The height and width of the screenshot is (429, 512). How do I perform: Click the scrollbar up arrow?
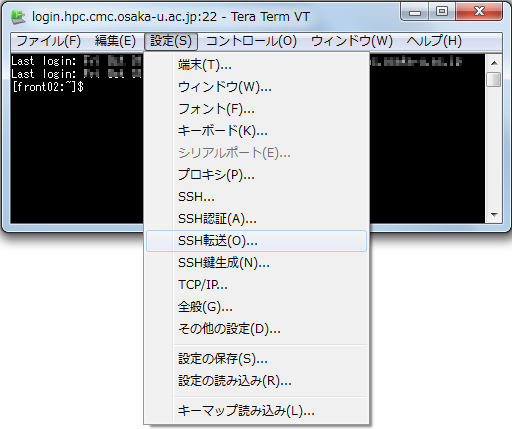[494, 63]
